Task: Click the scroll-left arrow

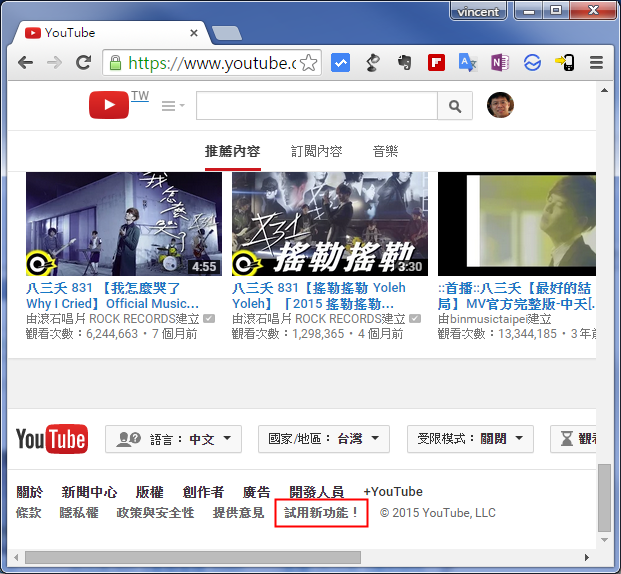Action: click(x=16, y=558)
